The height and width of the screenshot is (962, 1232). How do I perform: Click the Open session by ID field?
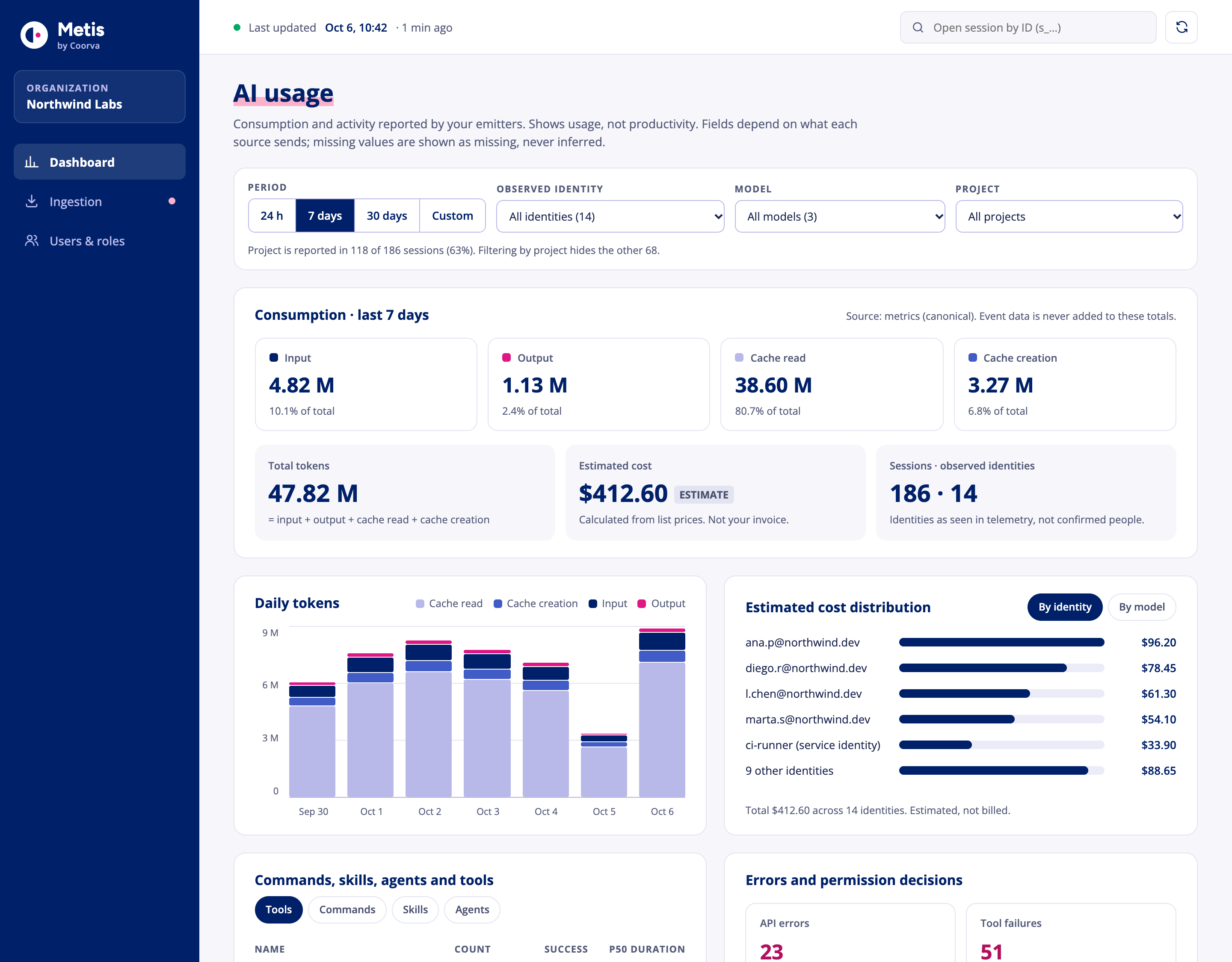tap(1028, 28)
